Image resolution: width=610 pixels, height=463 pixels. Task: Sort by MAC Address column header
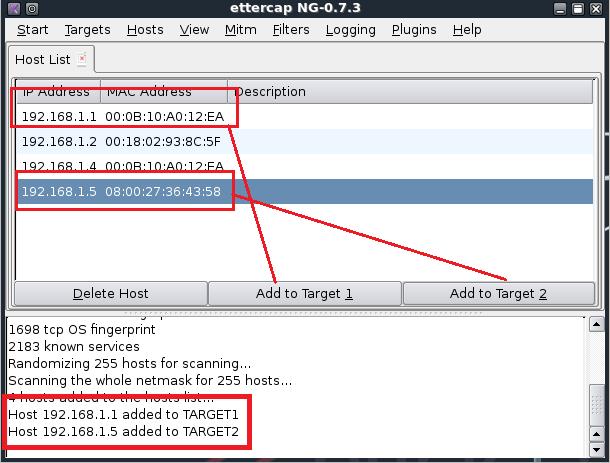coord(164,92)
